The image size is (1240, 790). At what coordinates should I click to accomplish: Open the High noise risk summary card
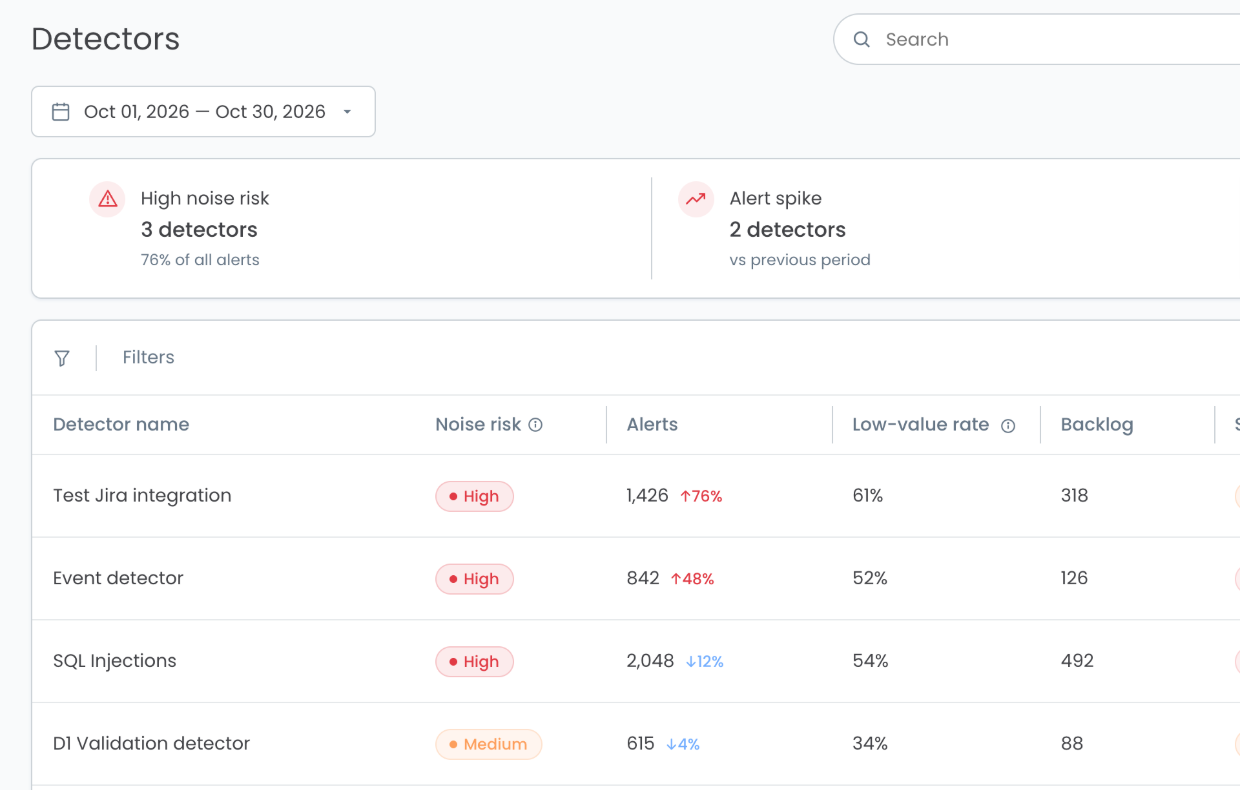(340, 229)
